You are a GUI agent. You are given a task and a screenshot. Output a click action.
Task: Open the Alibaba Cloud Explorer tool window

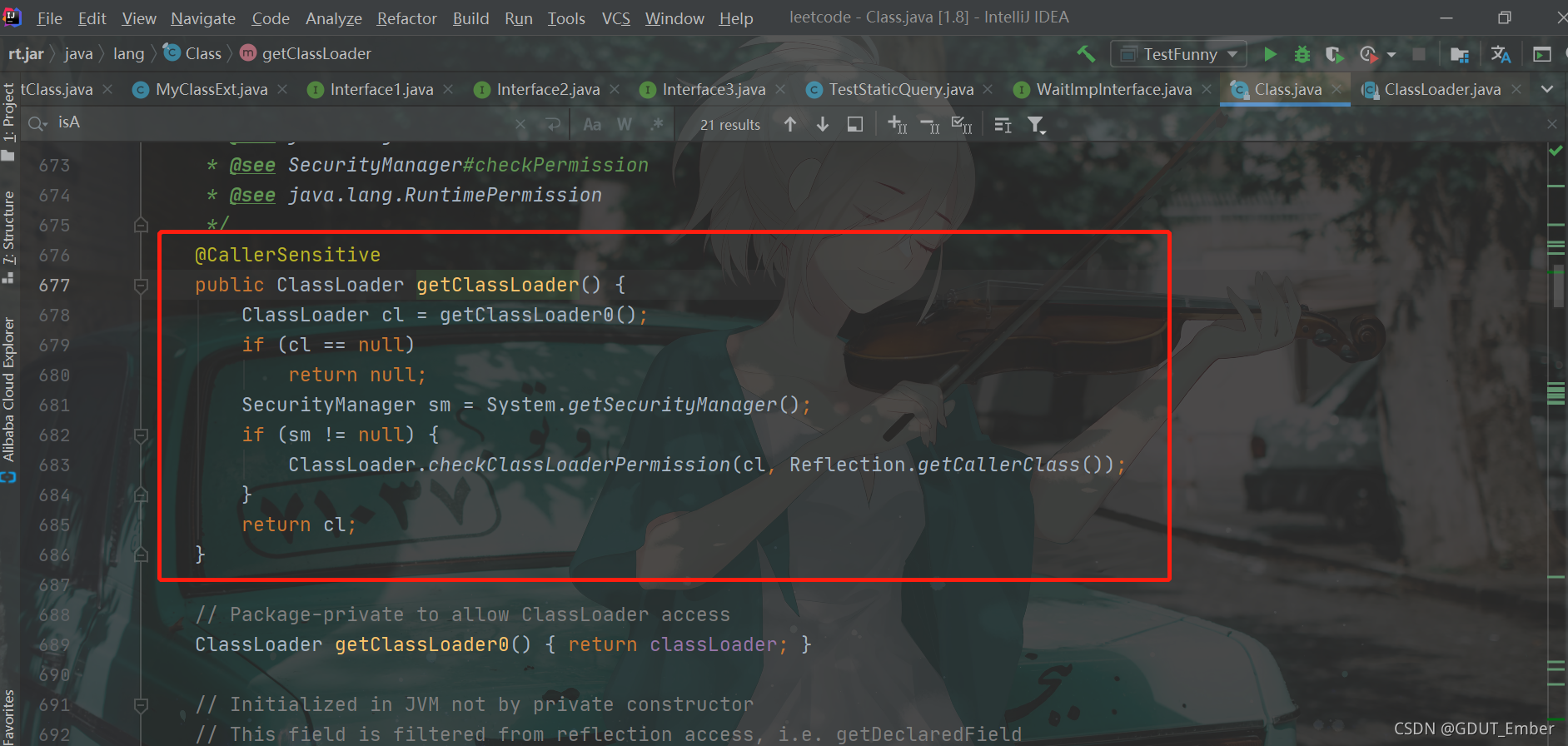tap(9, 398)
